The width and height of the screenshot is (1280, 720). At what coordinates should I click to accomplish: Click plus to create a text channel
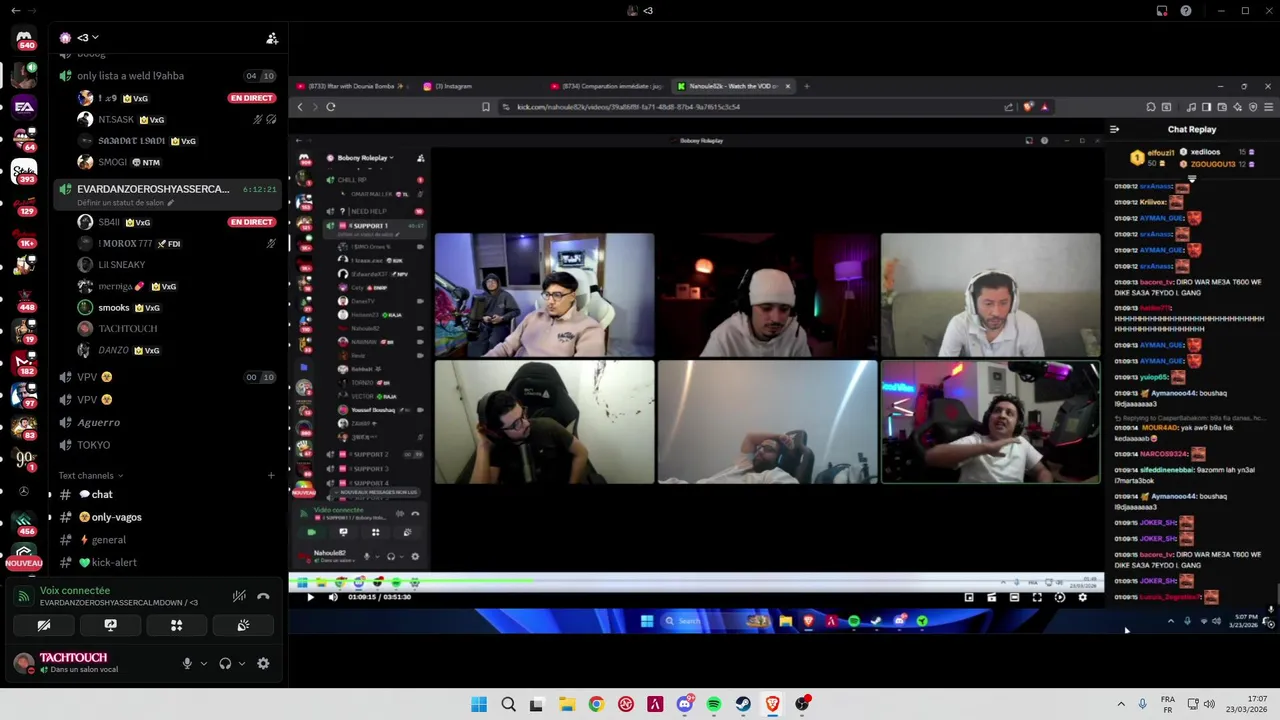271,476
